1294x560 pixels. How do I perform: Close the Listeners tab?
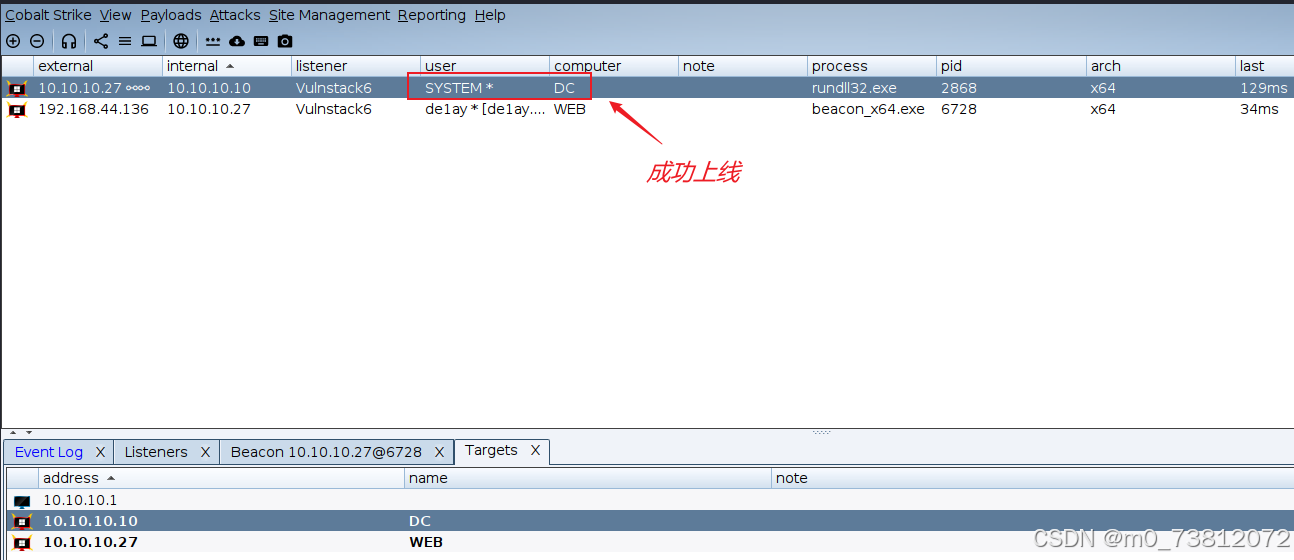205,452
